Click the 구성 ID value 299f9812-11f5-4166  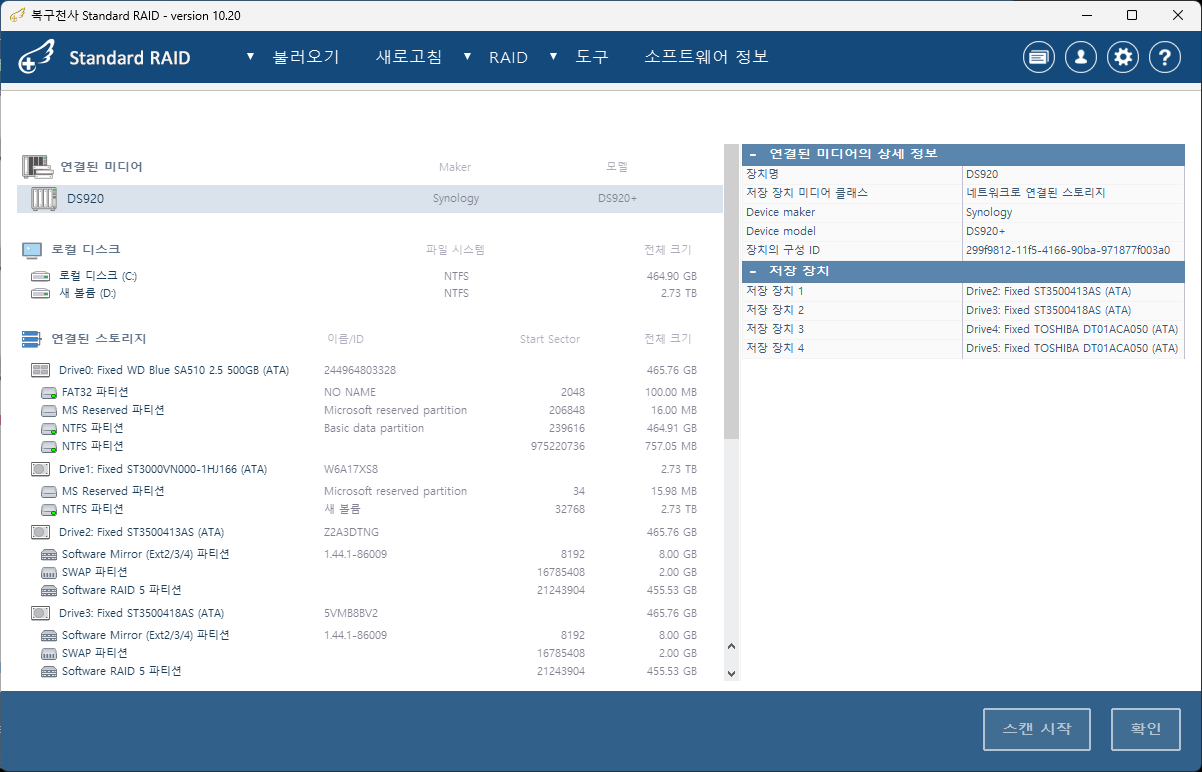point(1068,250)
